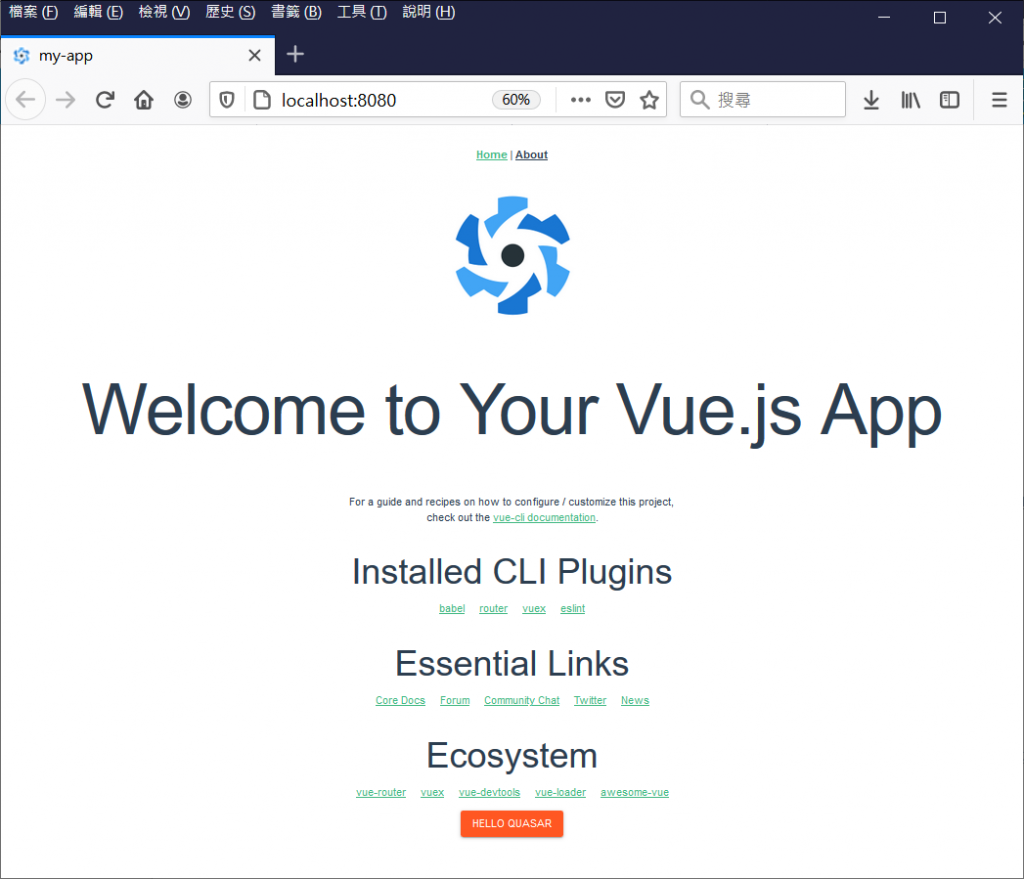Open the vue-devtools link
Screen dimensions: 1024x879
point(489,792)
